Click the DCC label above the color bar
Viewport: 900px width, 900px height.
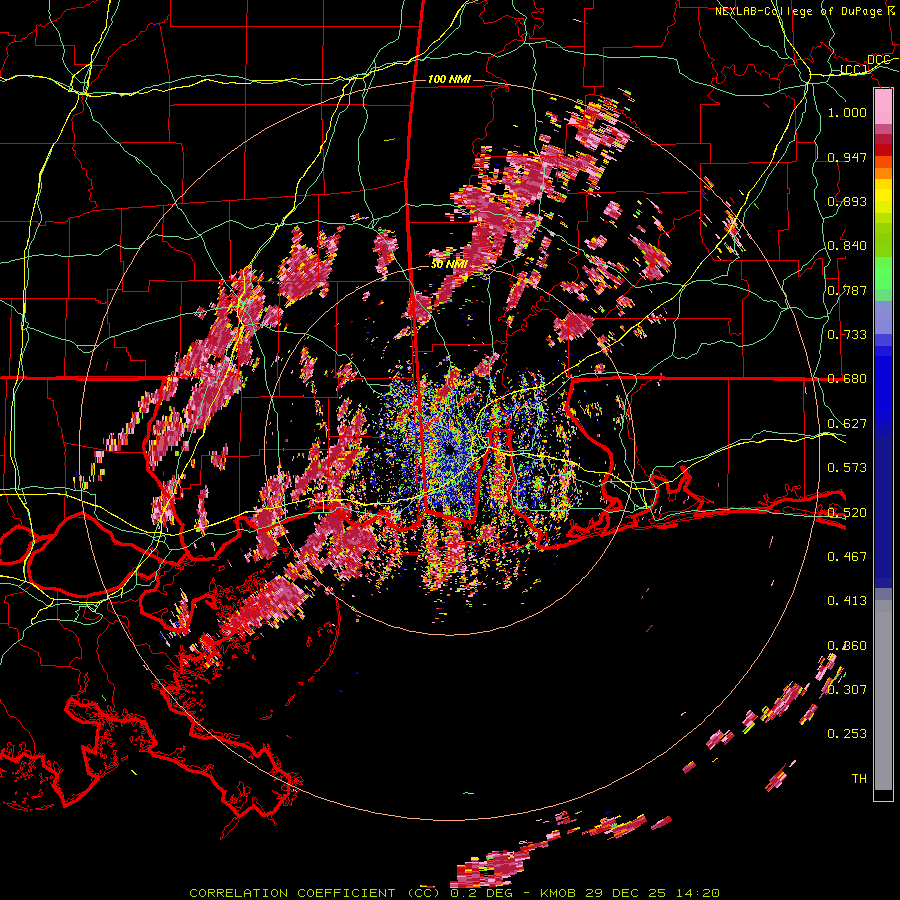878,60
